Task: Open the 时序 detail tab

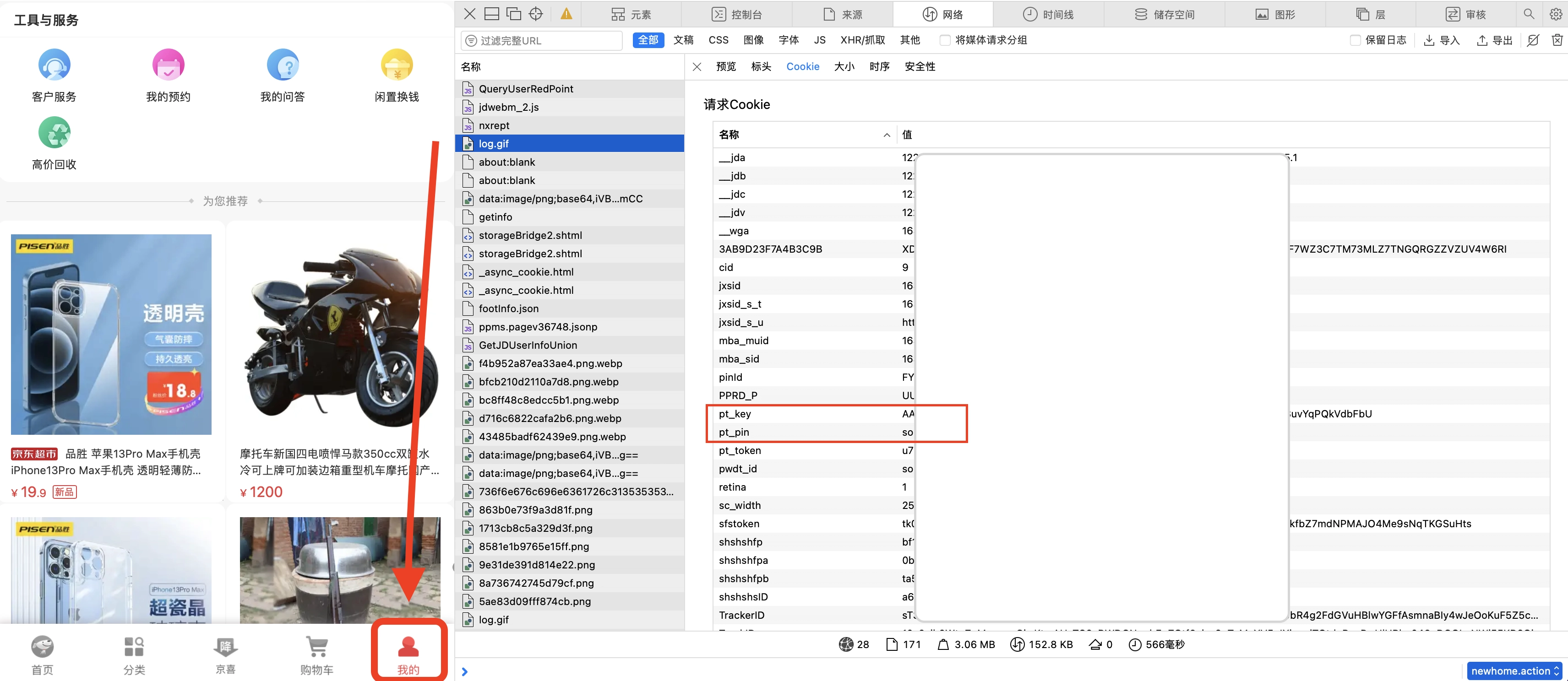Action: point(879,66)
